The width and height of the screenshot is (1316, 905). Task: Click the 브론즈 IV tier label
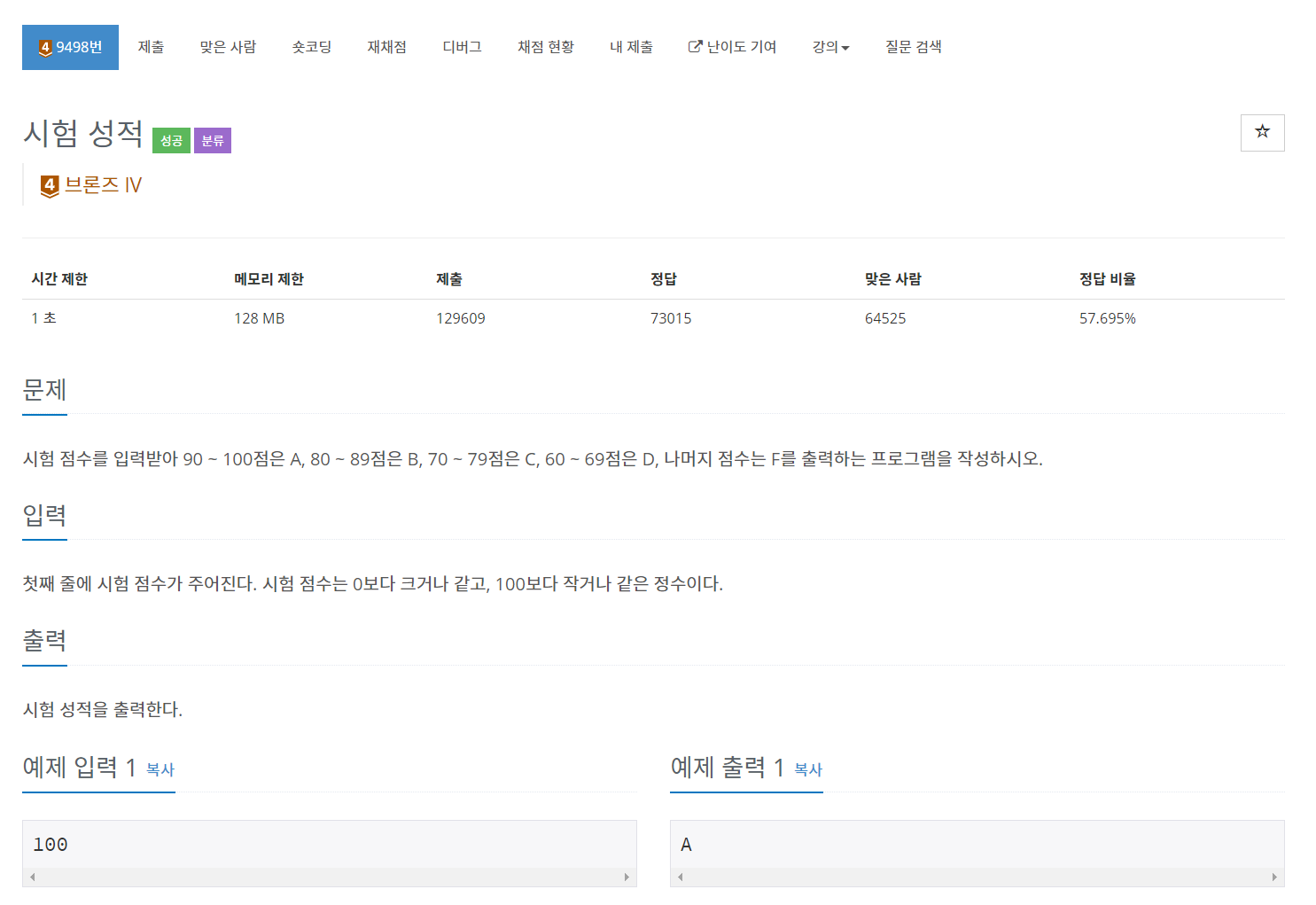click(x=104, y=185)
